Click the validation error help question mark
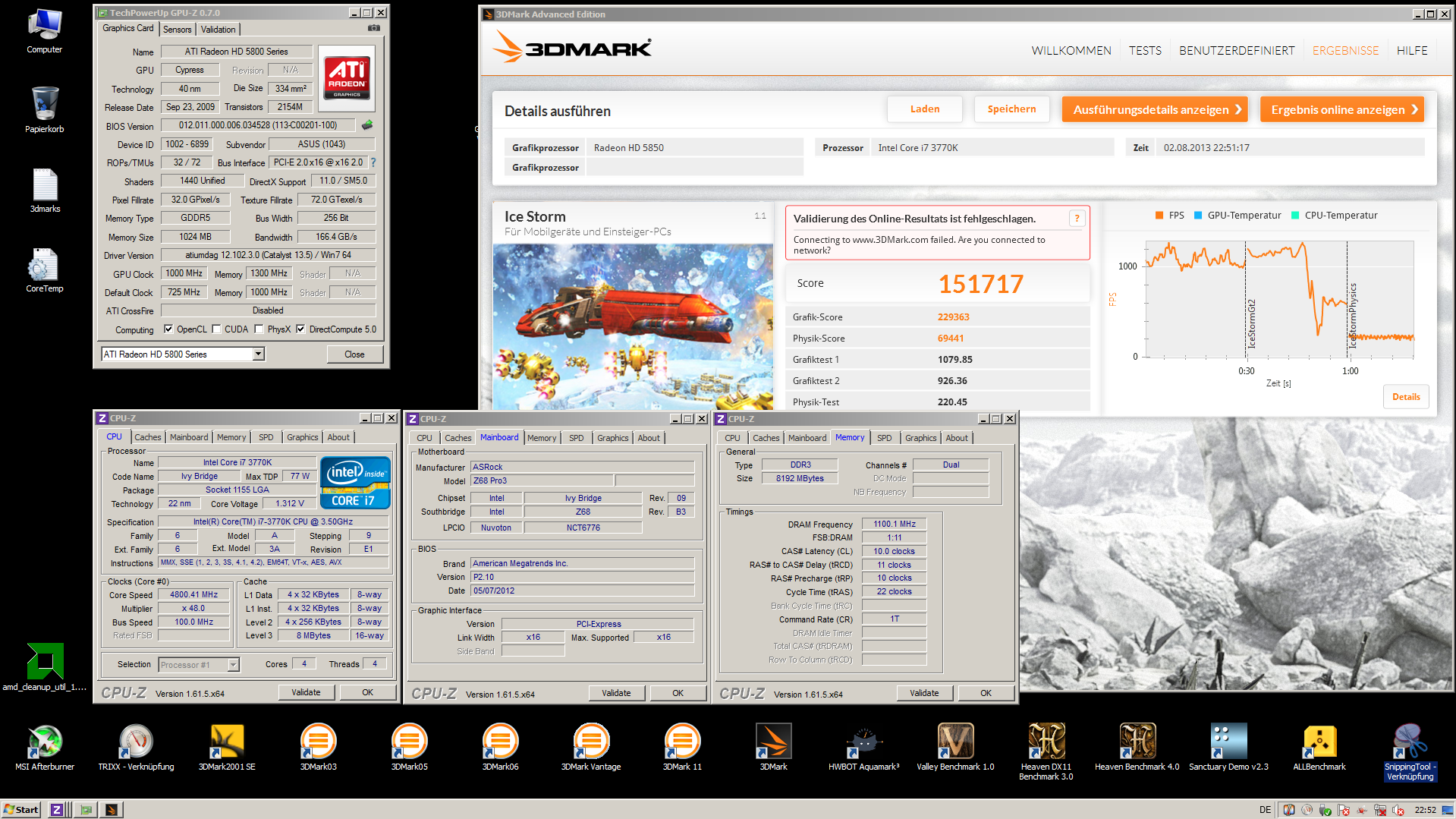 (1077, 219)
